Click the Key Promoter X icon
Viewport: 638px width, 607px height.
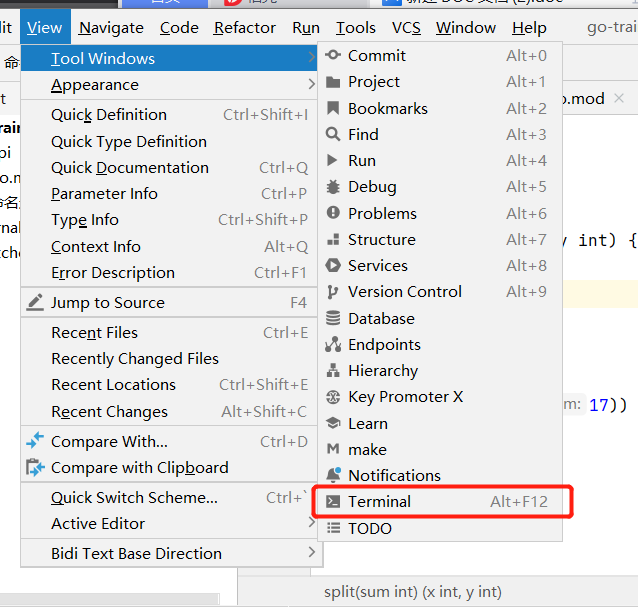333,397
